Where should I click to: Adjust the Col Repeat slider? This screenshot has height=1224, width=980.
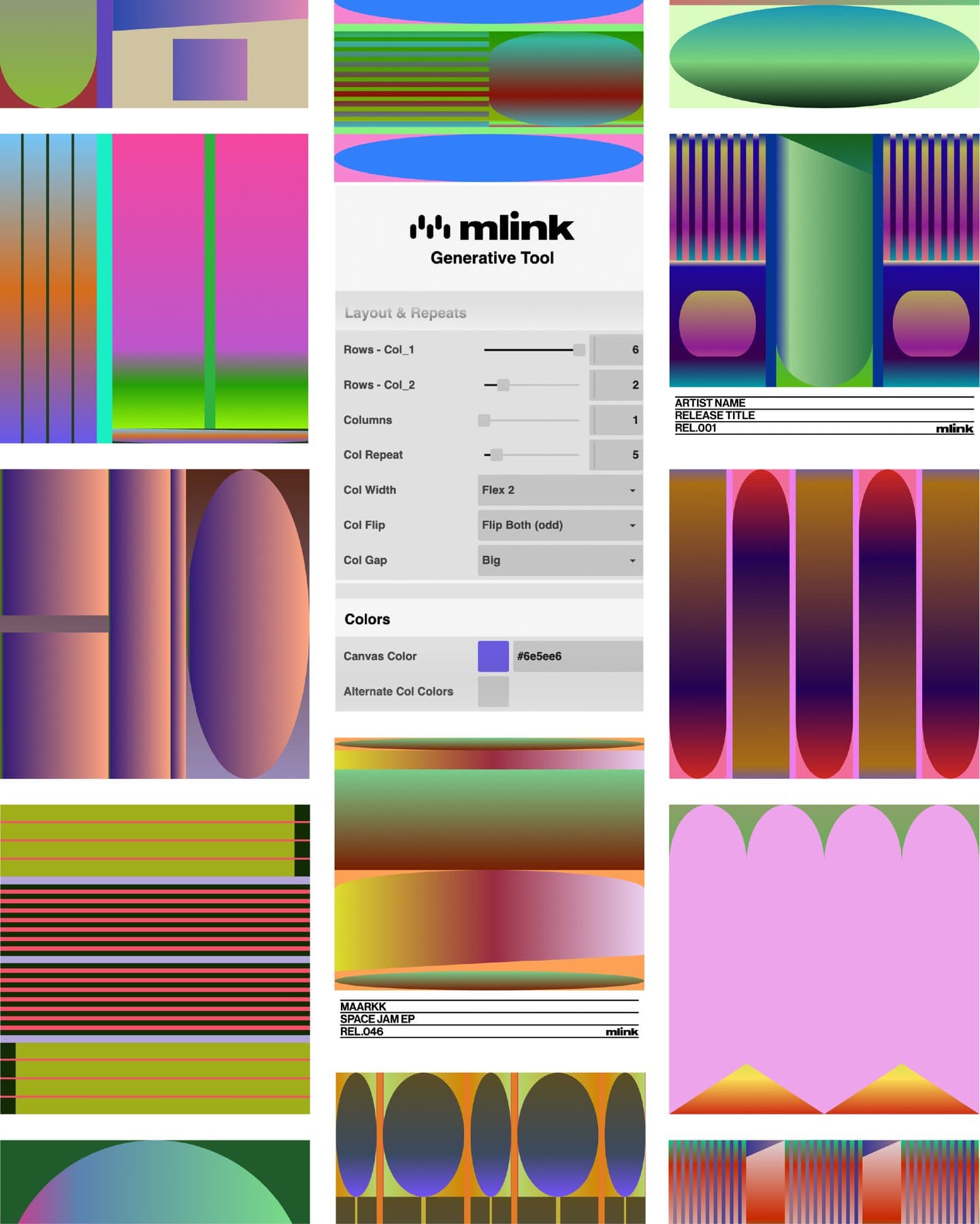532,454
